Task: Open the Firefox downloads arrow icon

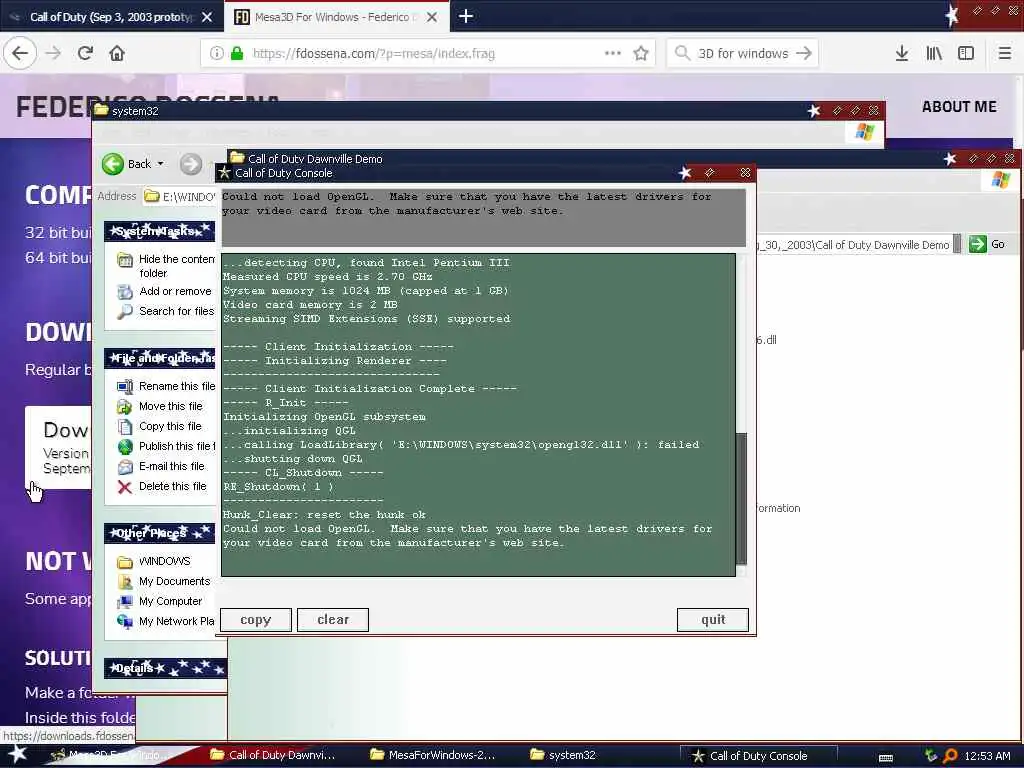Action: click(902, 53)
